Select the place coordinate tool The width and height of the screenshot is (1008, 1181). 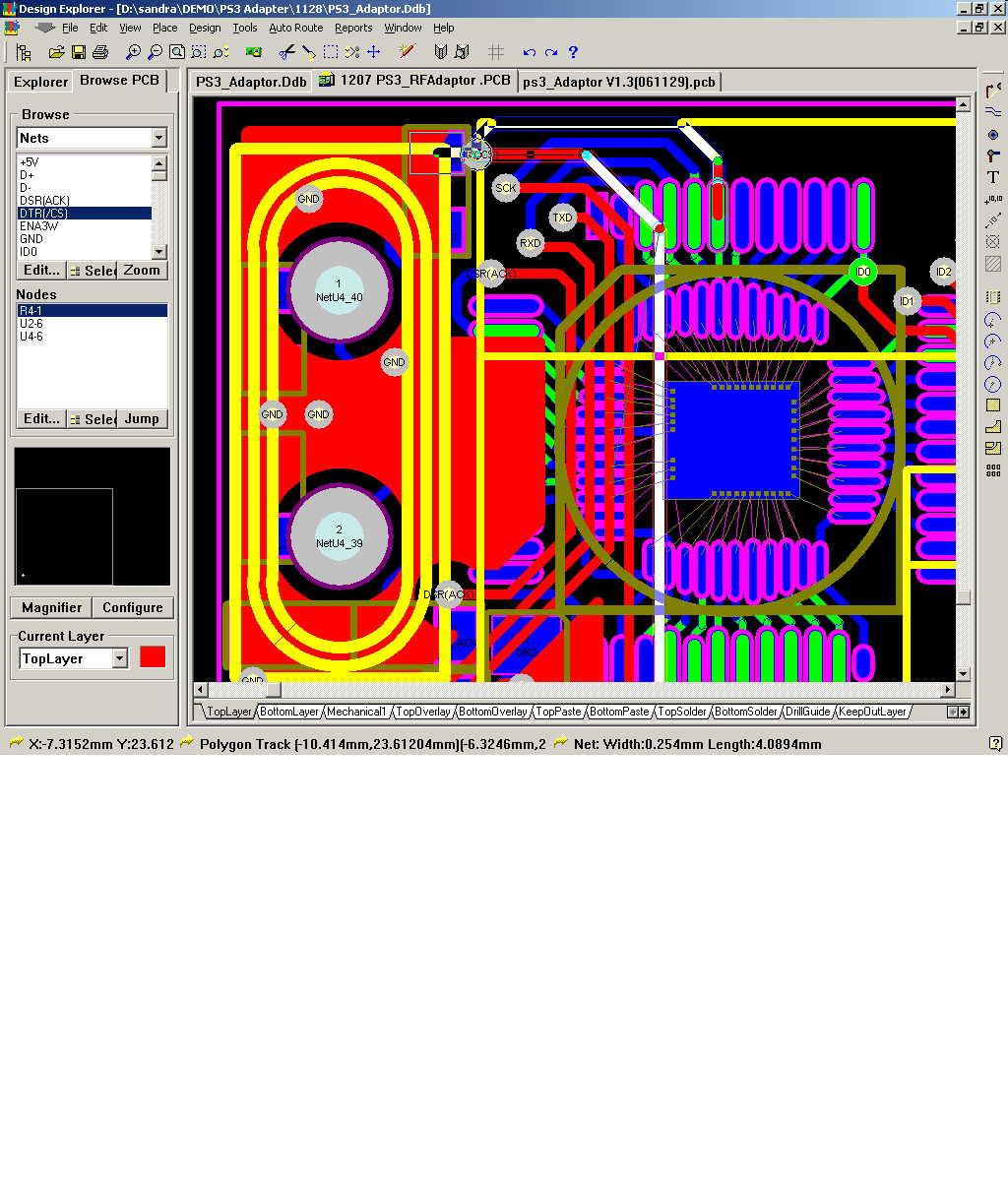coord(993,199)
